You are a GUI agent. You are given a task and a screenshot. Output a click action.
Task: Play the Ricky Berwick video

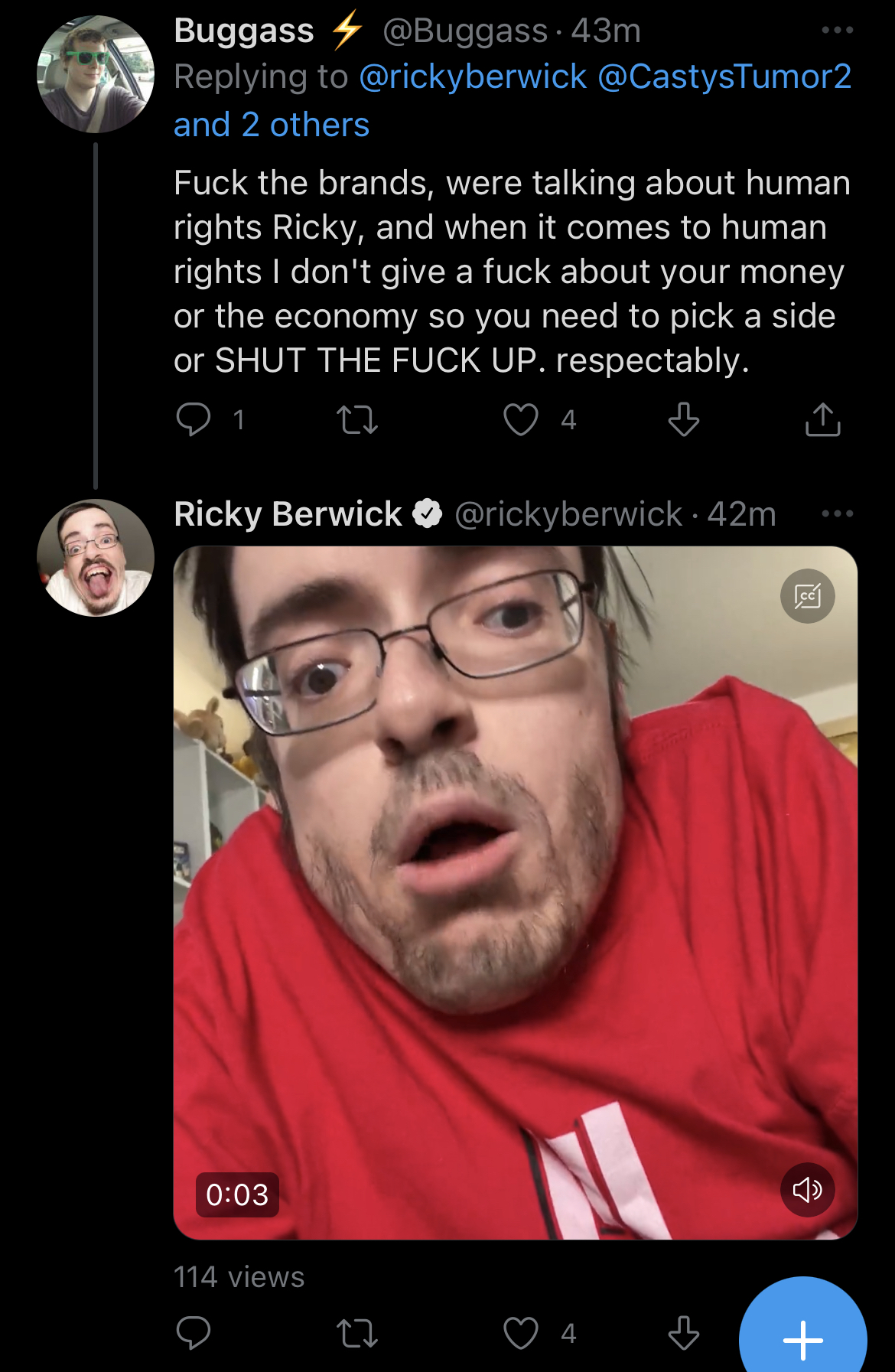click(x=516, y=892)
